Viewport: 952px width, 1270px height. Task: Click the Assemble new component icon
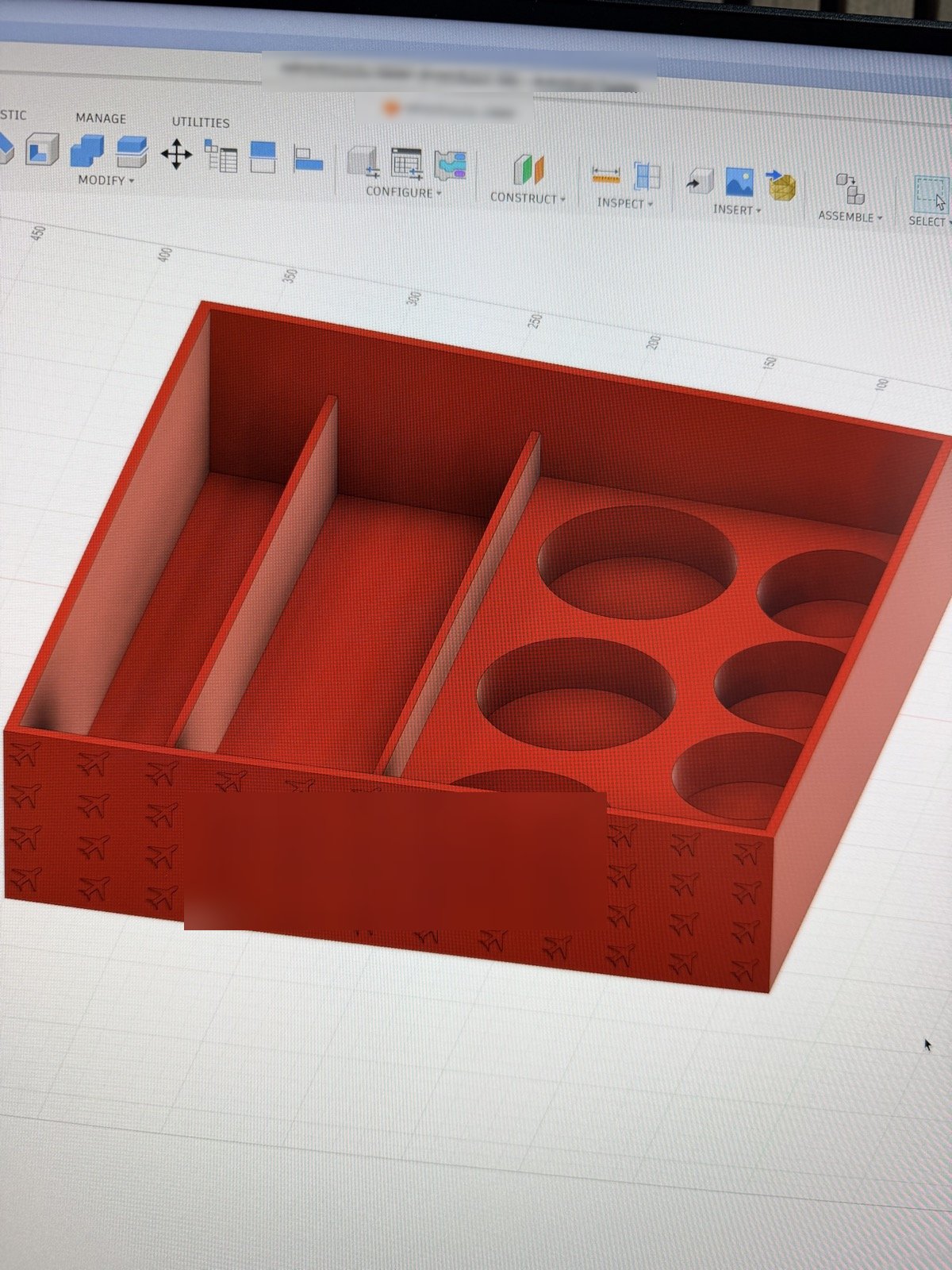(x=850, y=189)
